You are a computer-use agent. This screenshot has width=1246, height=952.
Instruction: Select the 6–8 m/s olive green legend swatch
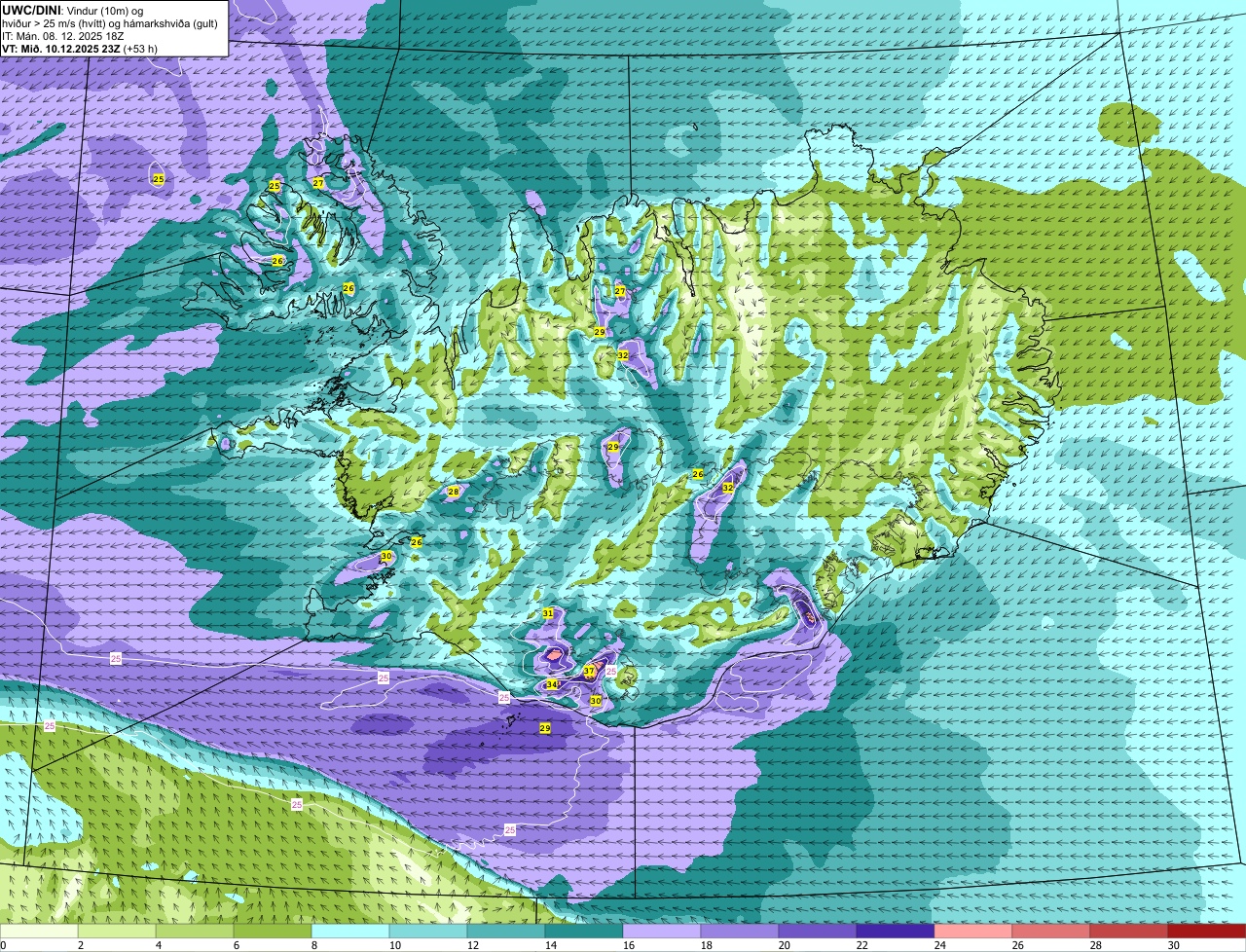(273, 931)
